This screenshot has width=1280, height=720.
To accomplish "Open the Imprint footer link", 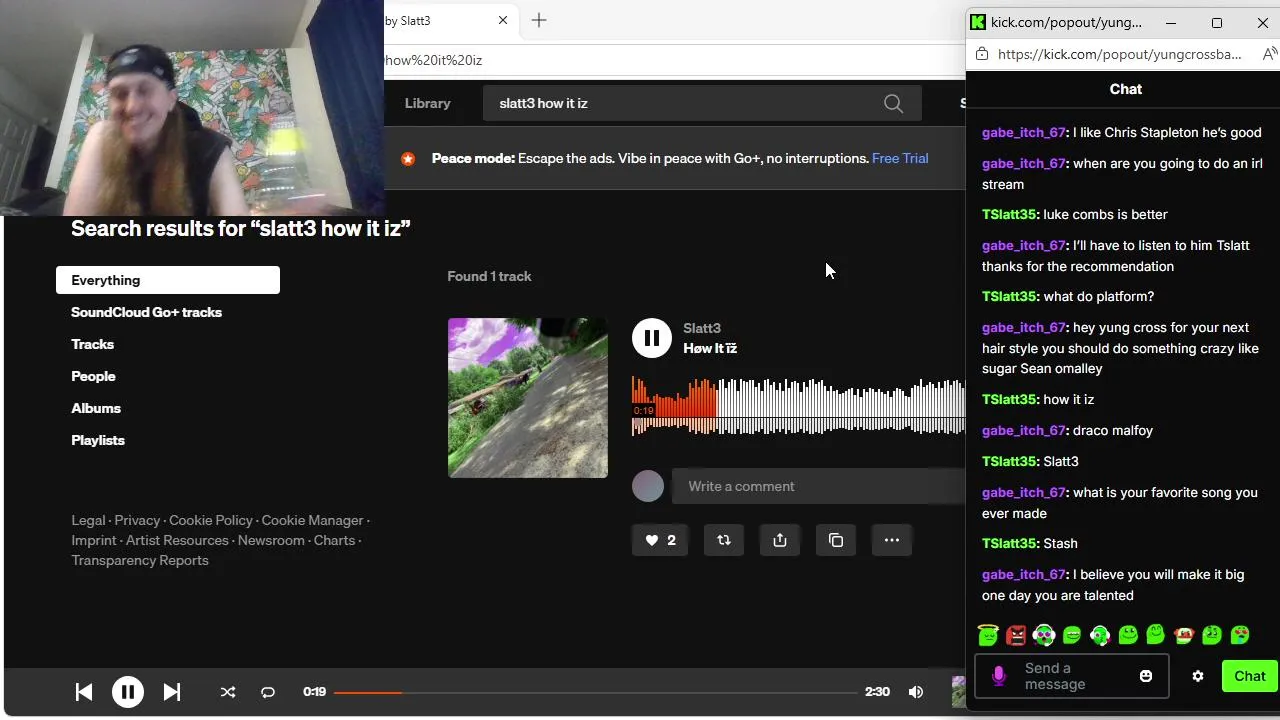I will click(94, 540).
